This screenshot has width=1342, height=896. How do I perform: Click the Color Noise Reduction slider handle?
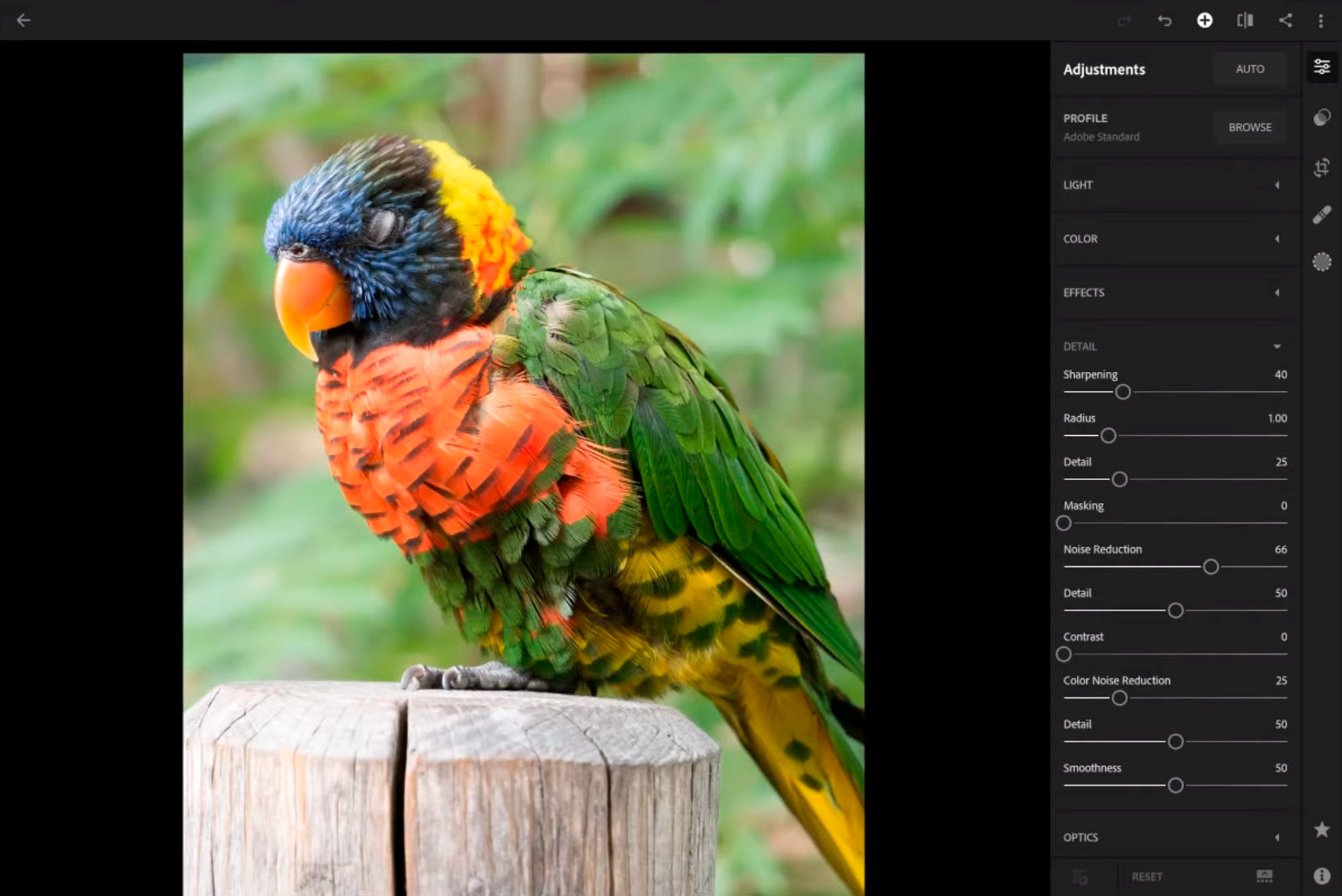click(1119, 698)
